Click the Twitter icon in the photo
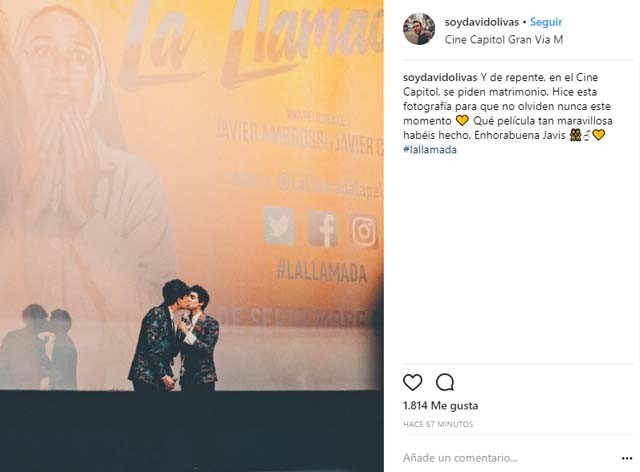 279,225
